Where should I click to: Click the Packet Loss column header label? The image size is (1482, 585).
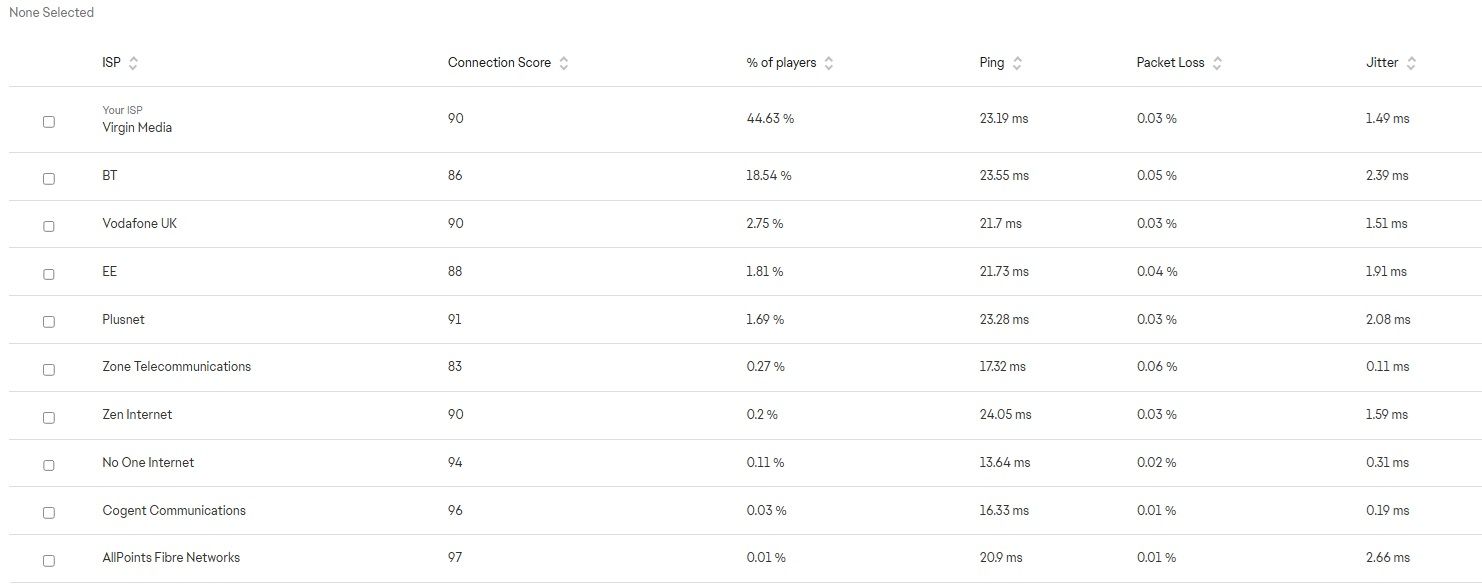(1170, 63)
